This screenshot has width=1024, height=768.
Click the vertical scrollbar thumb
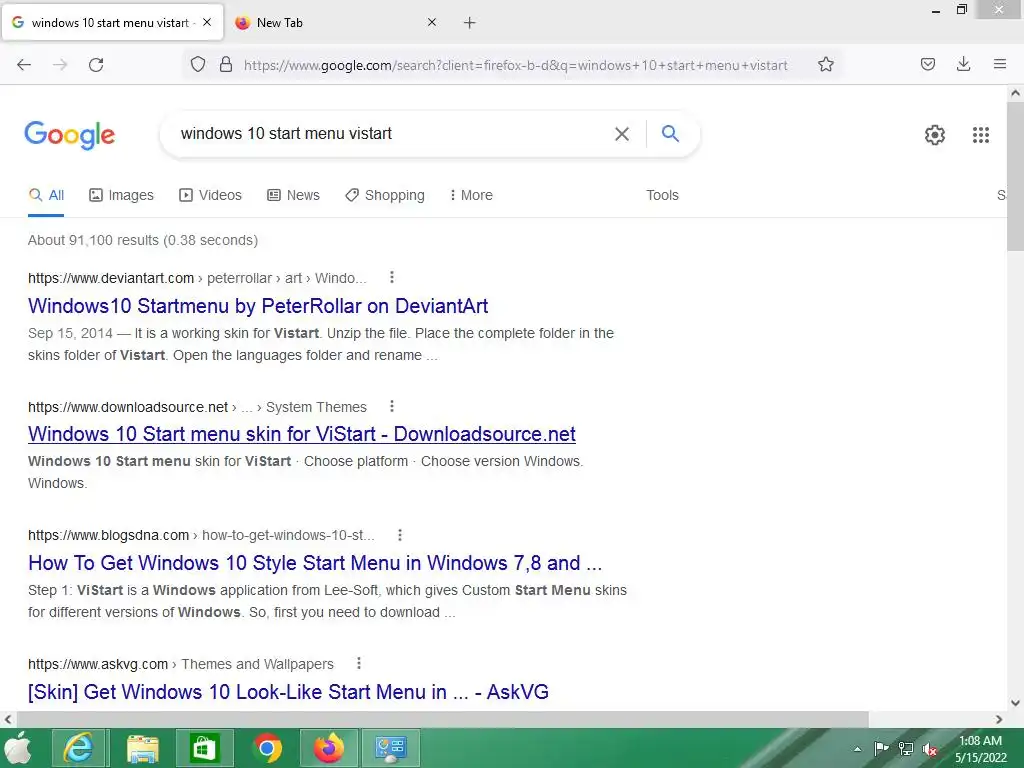coord(1015,176)
